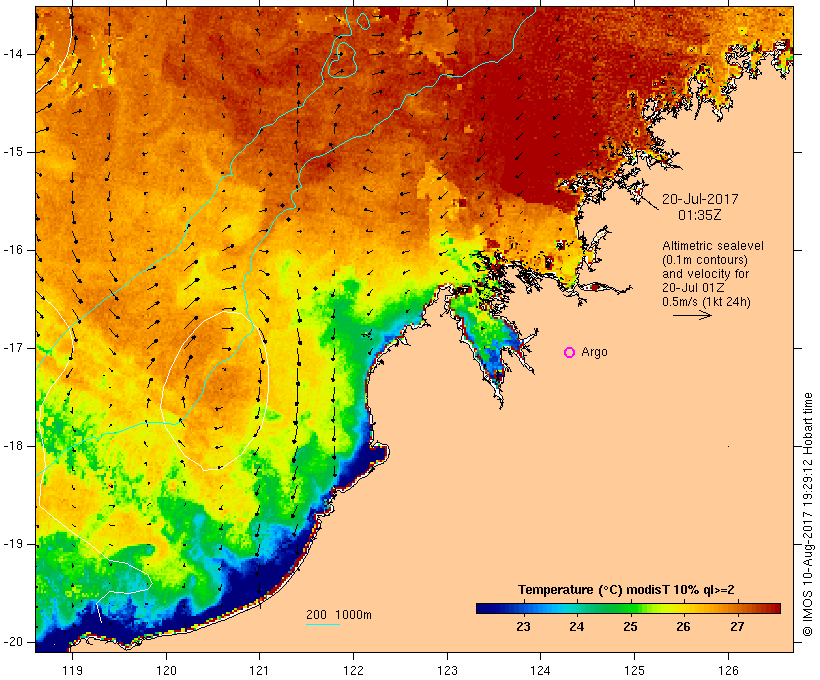The height and width of the screenshot is (680, 820).
Task: Click the Temperature colorbar title
Action: pos(626,590)
